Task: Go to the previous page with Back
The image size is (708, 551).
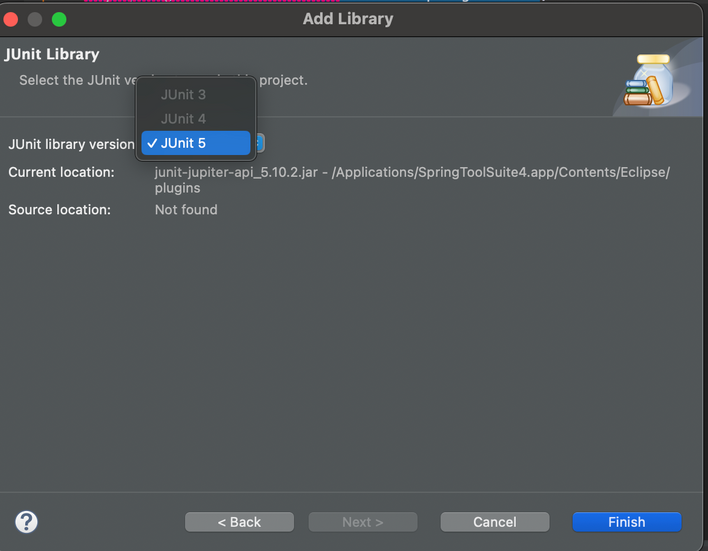Action: pyautogui.click(x=239, y=522)
